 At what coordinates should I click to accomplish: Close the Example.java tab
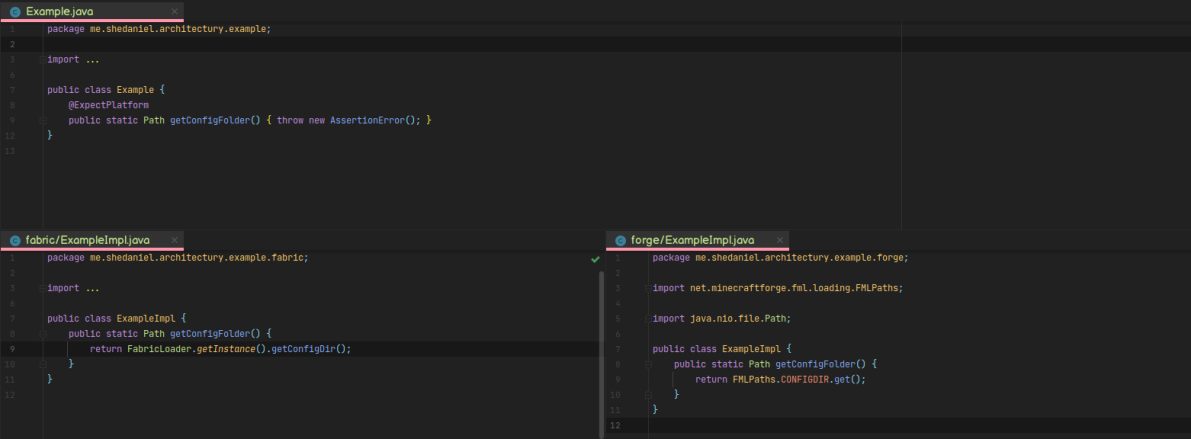(175, 12)
